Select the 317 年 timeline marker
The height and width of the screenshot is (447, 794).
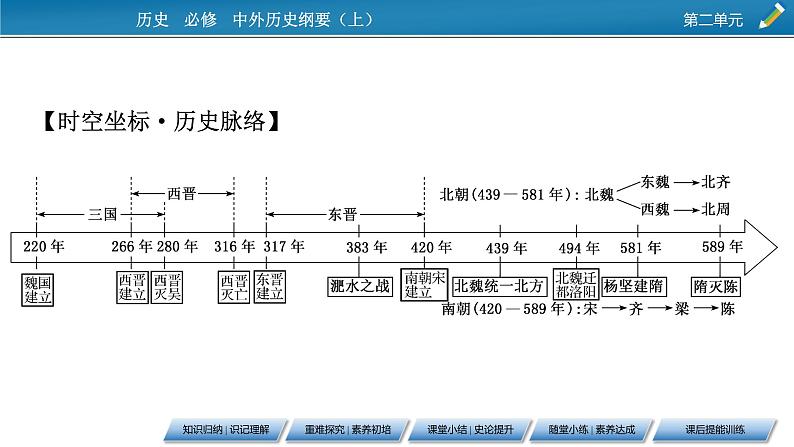coord(284,247)
